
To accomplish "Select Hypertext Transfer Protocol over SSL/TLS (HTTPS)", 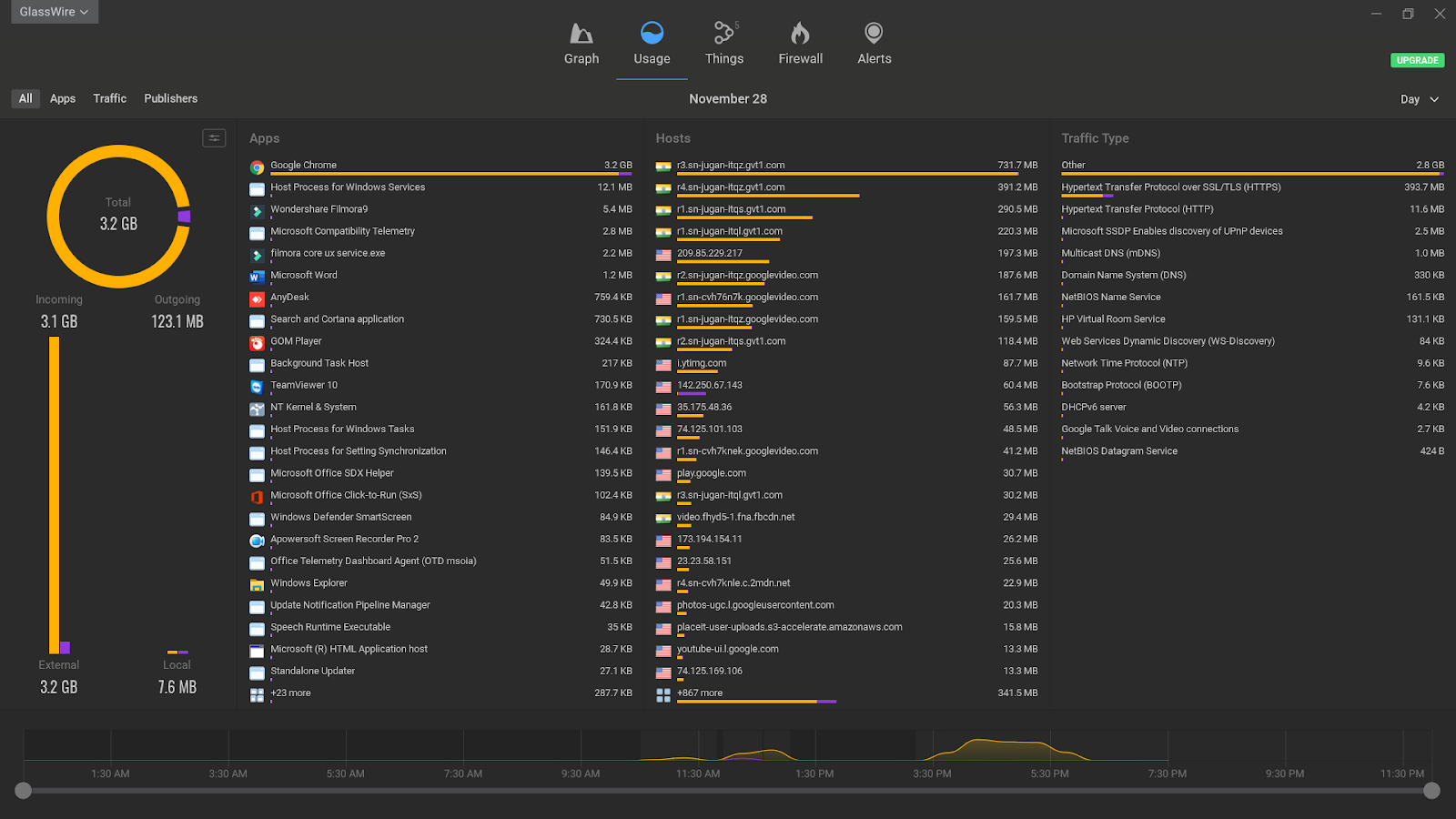I will [x=1252, y=187].
